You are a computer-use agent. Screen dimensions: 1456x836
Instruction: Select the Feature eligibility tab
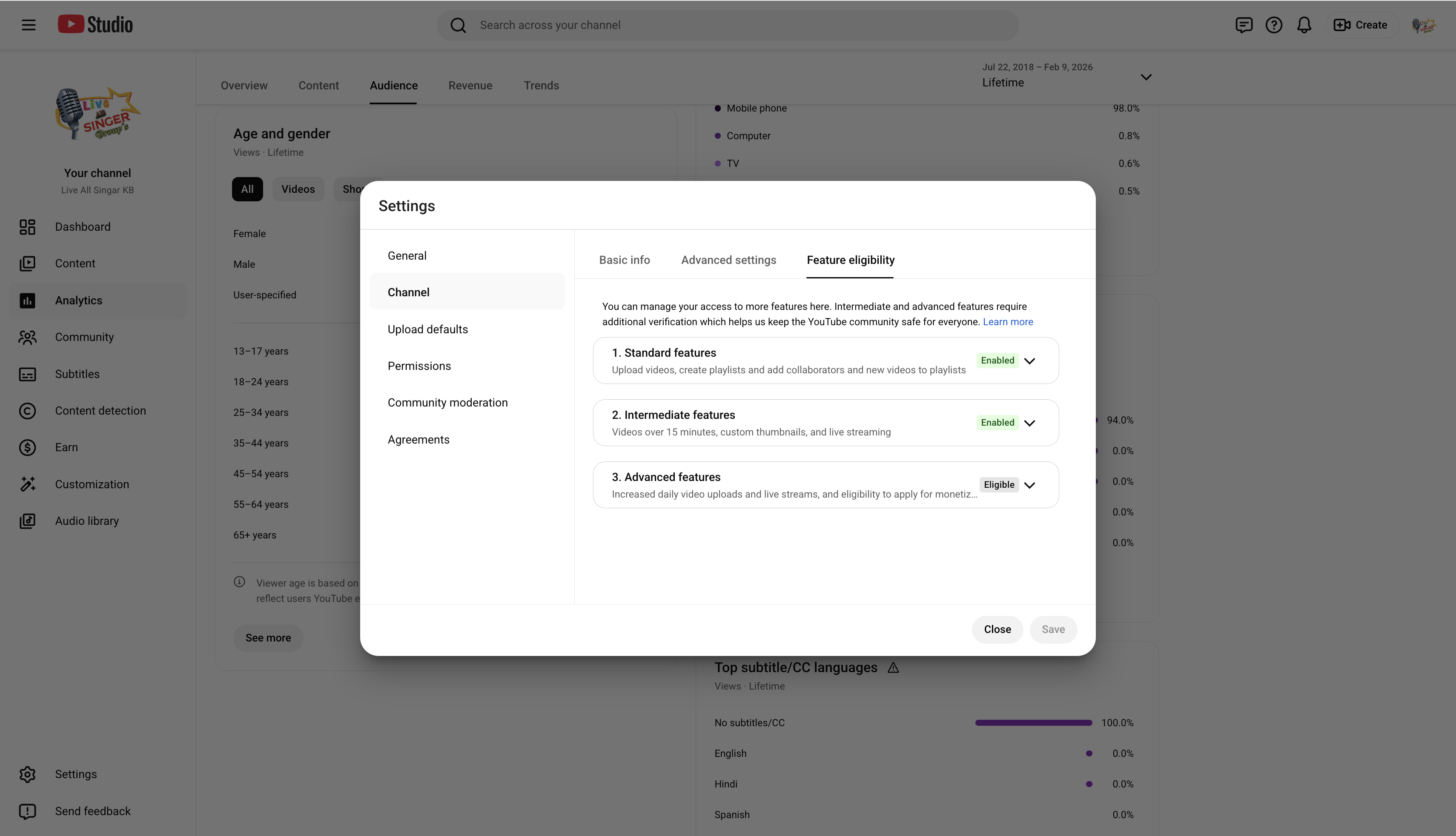(850, 260)
